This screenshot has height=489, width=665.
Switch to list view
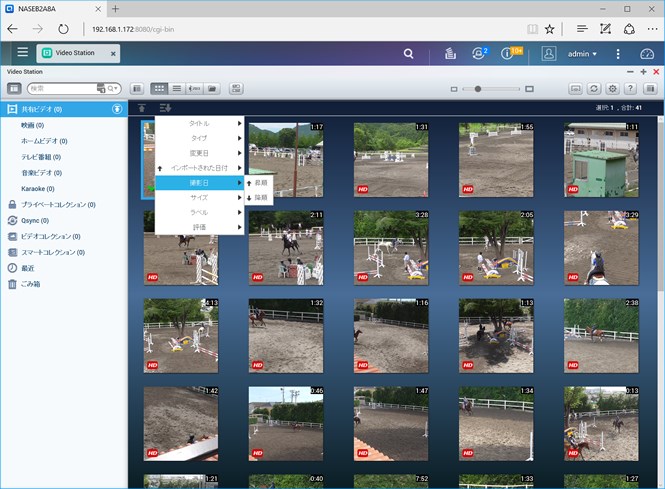click(177, 89)
